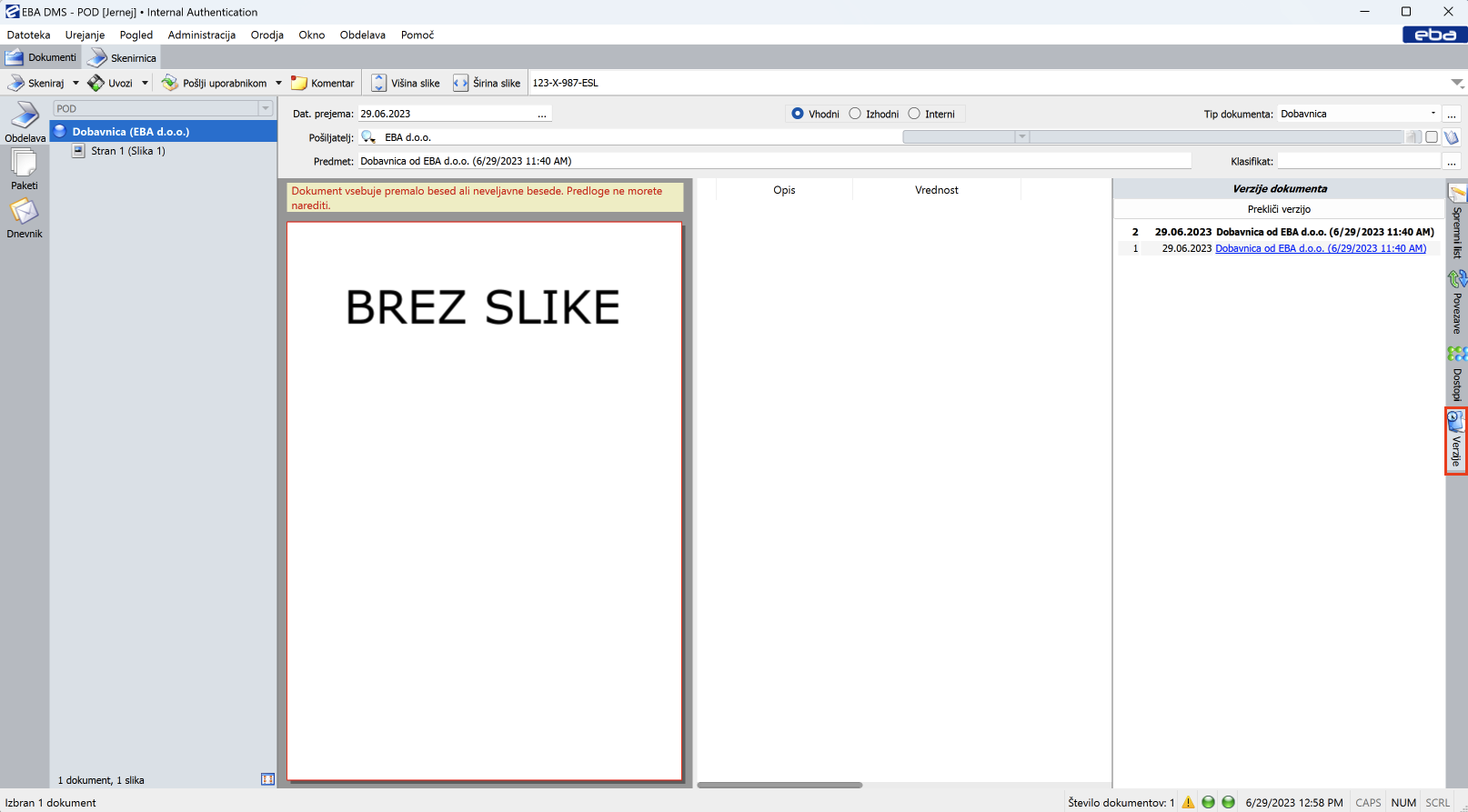Click the Predmet text field
Image resolution: width=1468 pixels, height=812 pixels.
[x=773, y=161]
